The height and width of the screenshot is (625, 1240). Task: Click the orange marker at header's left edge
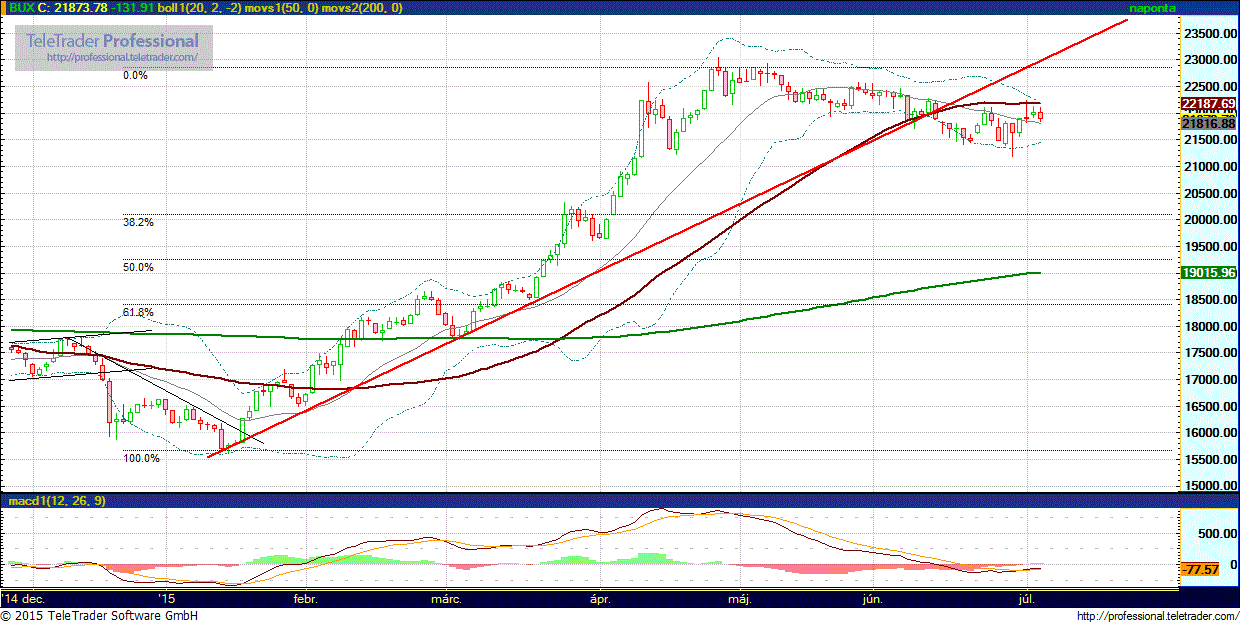4,8
